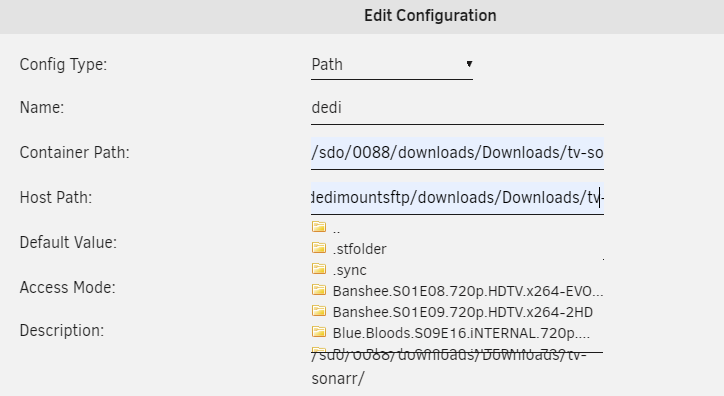
Task: Choose Blue.Bloods.S09E16.iNTERNAL.720p folder name
Action: click(461, 333)
